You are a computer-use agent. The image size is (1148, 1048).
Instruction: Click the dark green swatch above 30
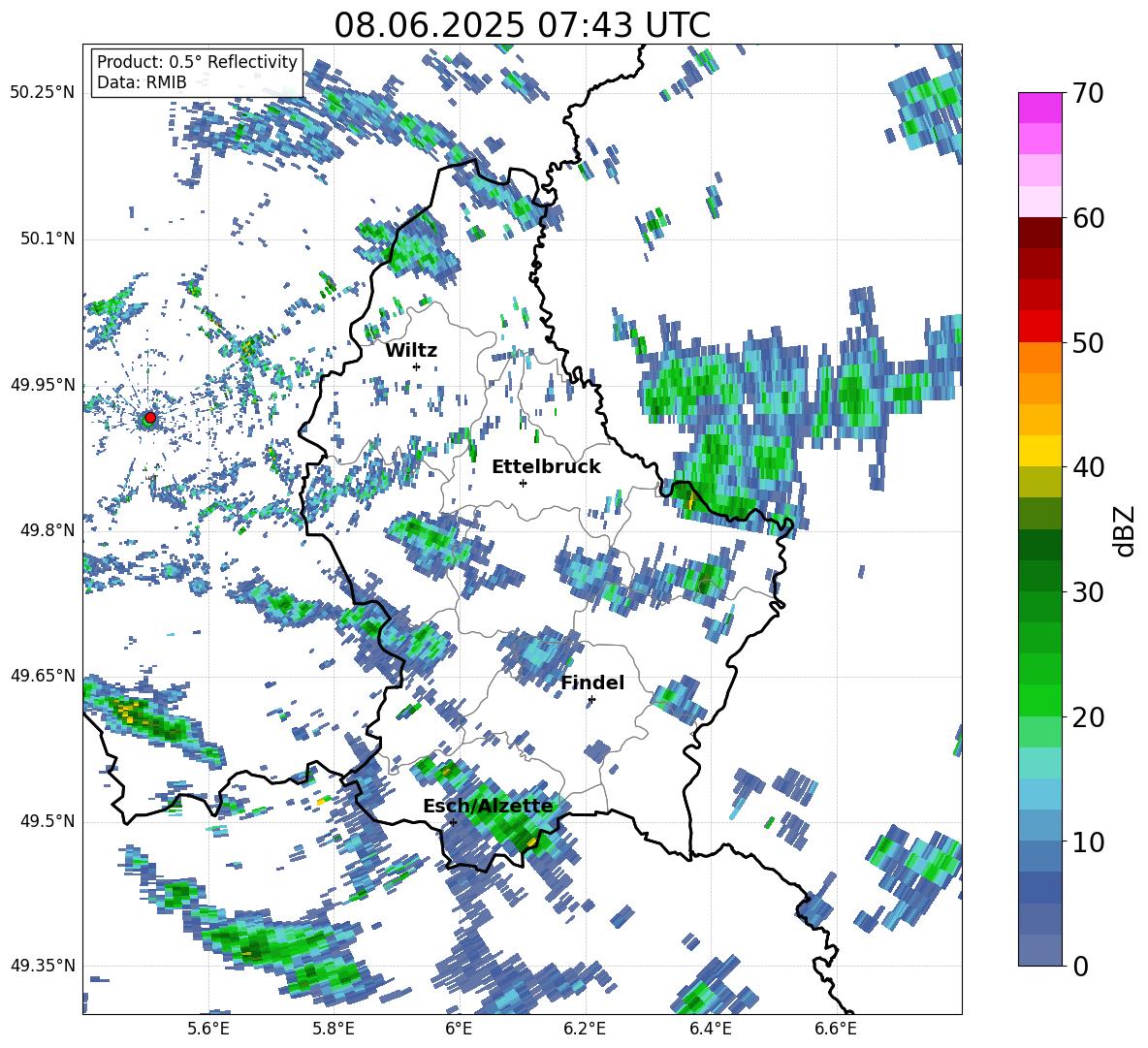point(1039,576)
